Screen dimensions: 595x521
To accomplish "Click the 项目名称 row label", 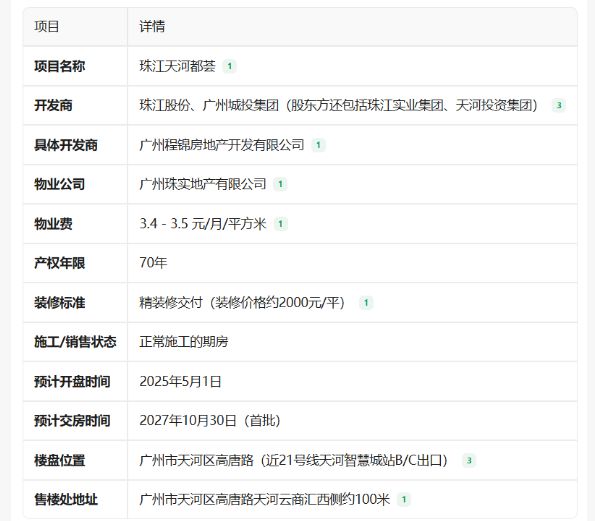I will [x=60, y=66].
